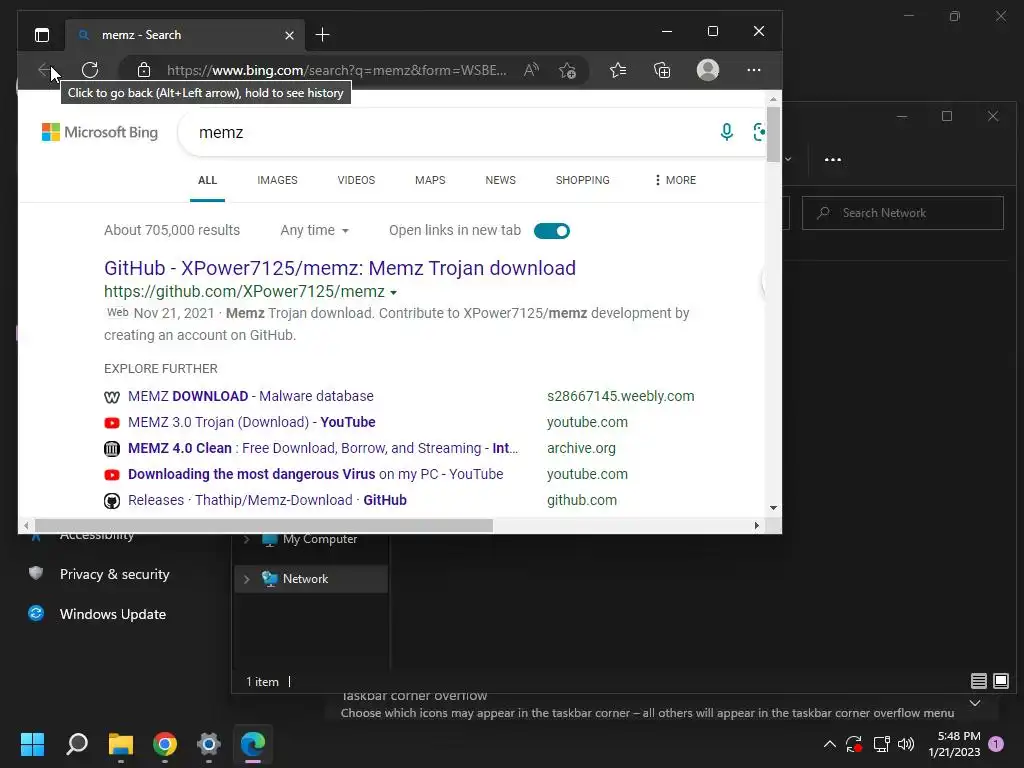Open taskbar Search magnifier
1024x768 pixels.
(77, 744)
